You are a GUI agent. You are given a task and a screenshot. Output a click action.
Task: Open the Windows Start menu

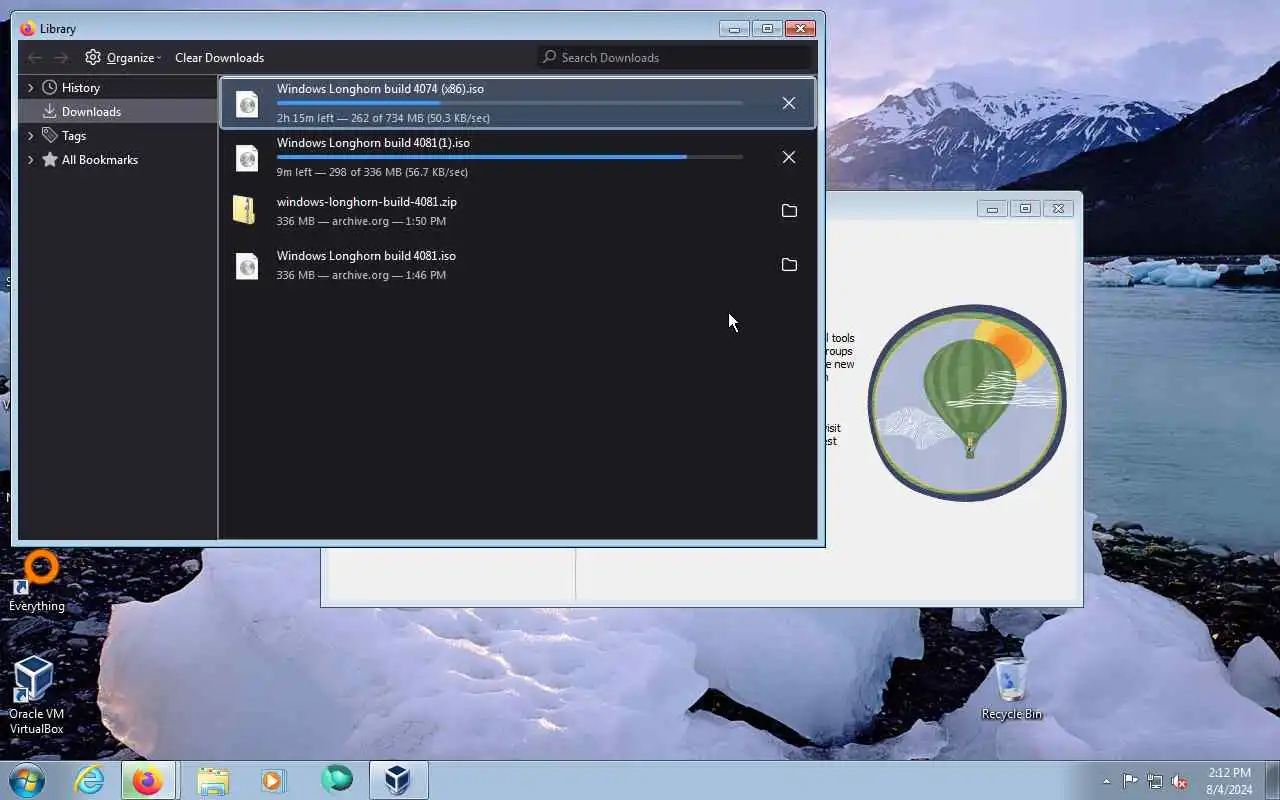pyautogui.click(x=27, y=780)
